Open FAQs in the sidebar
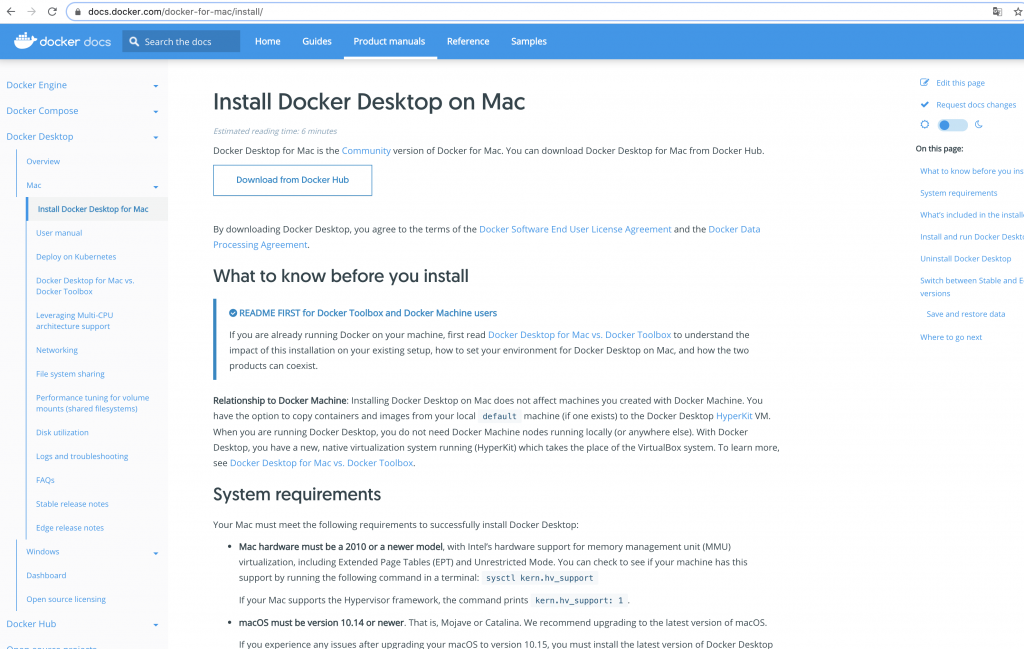 [45, 480]
